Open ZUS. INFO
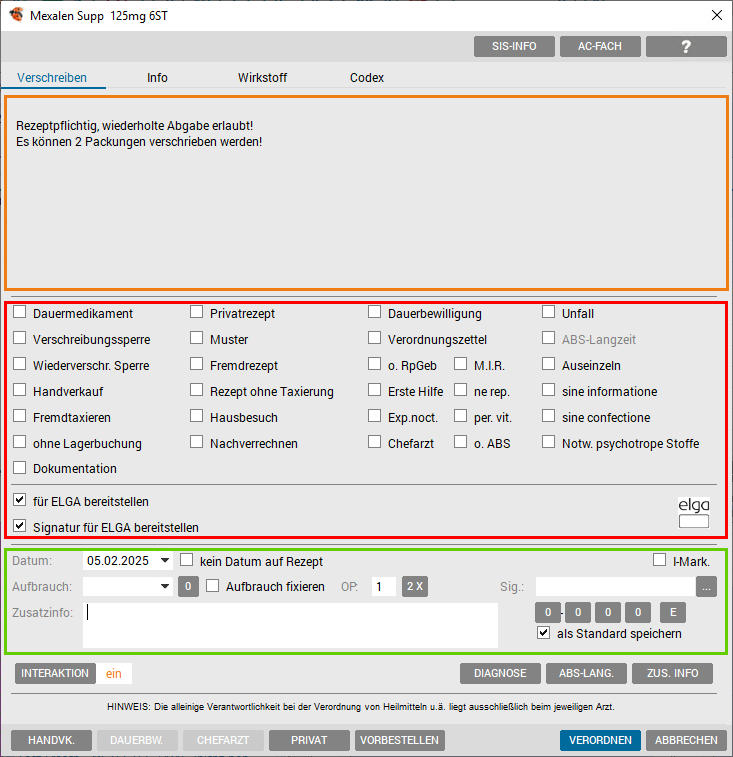 click(x=672, y=673)
